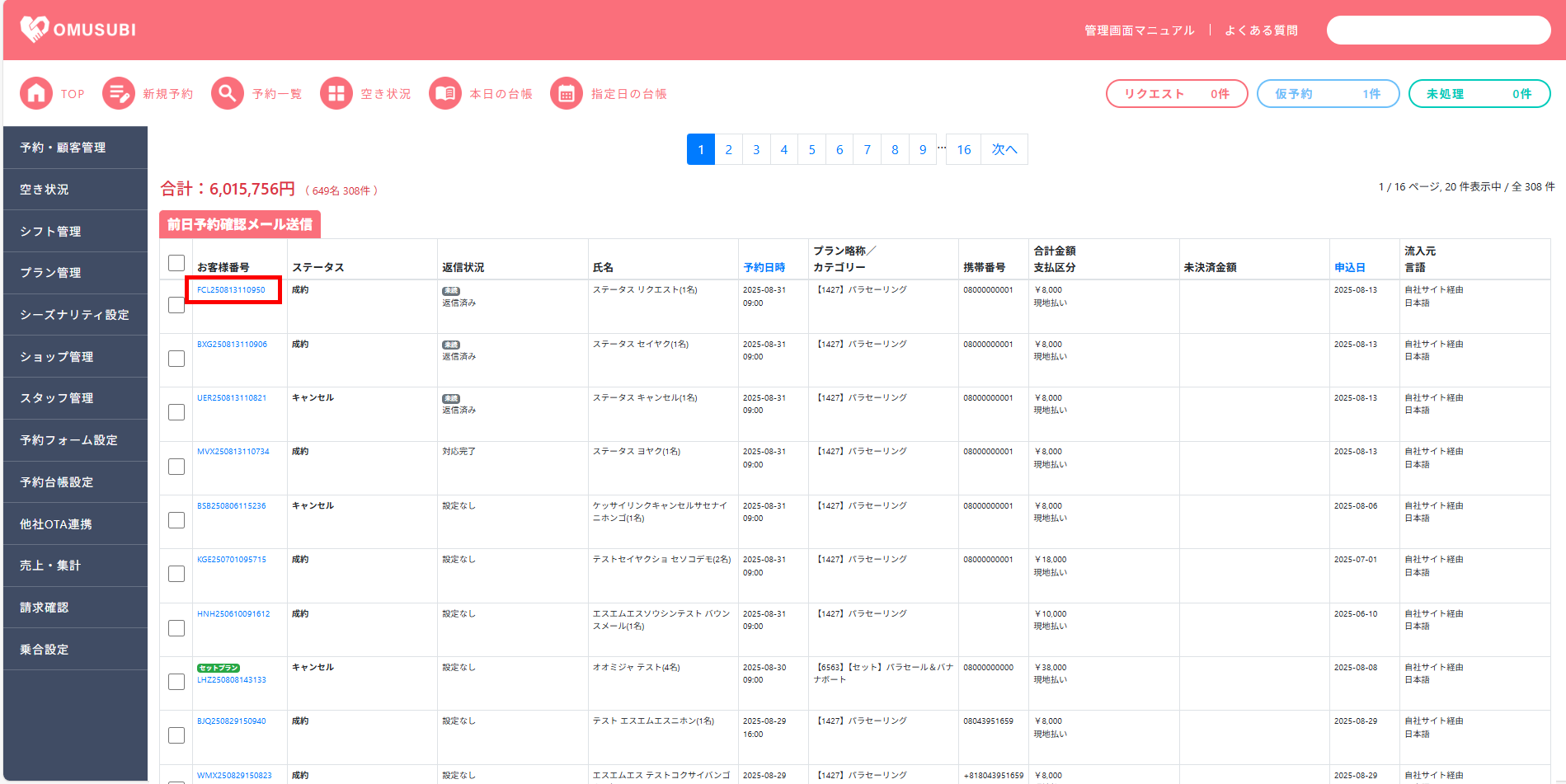Click the OMUSUBI heart logo
This screenshot has height=784, width=1566.
click(x=35, y=30)
